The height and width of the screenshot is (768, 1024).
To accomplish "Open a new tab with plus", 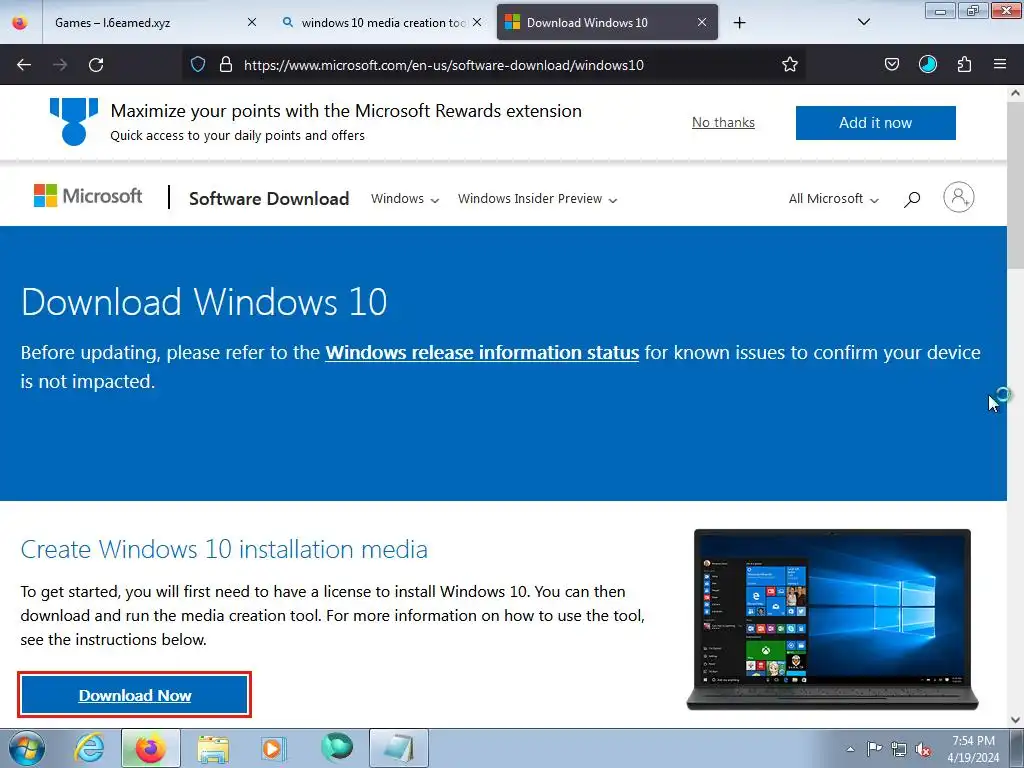I will (739, 23).
